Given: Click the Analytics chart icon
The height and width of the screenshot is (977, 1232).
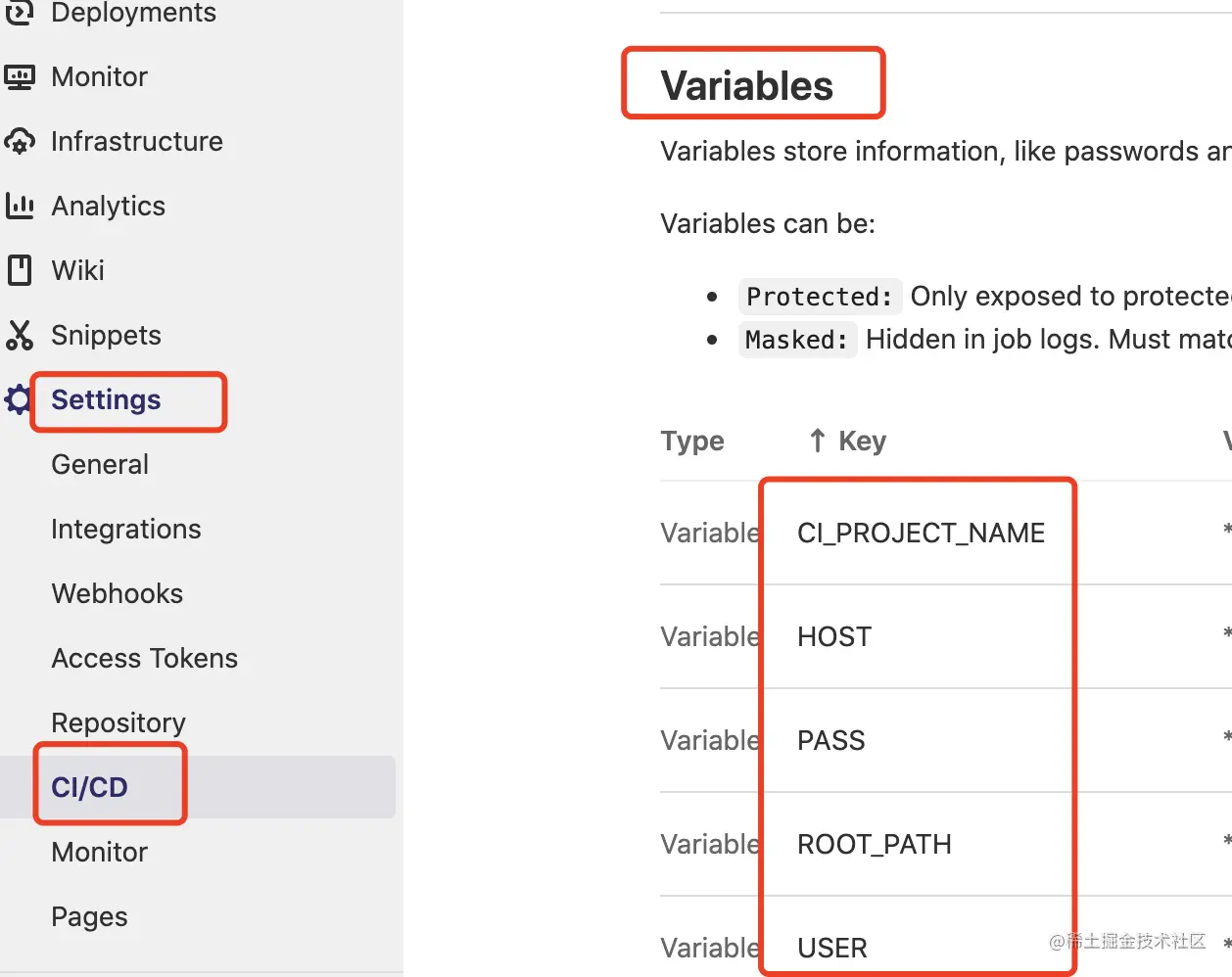Looking at the screenshot, I should (x=20, y=207).
